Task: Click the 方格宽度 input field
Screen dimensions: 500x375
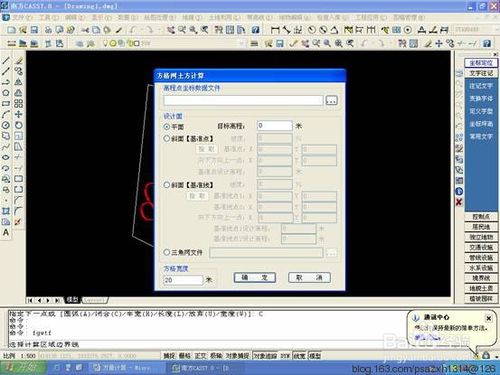Action: (183, 280)
